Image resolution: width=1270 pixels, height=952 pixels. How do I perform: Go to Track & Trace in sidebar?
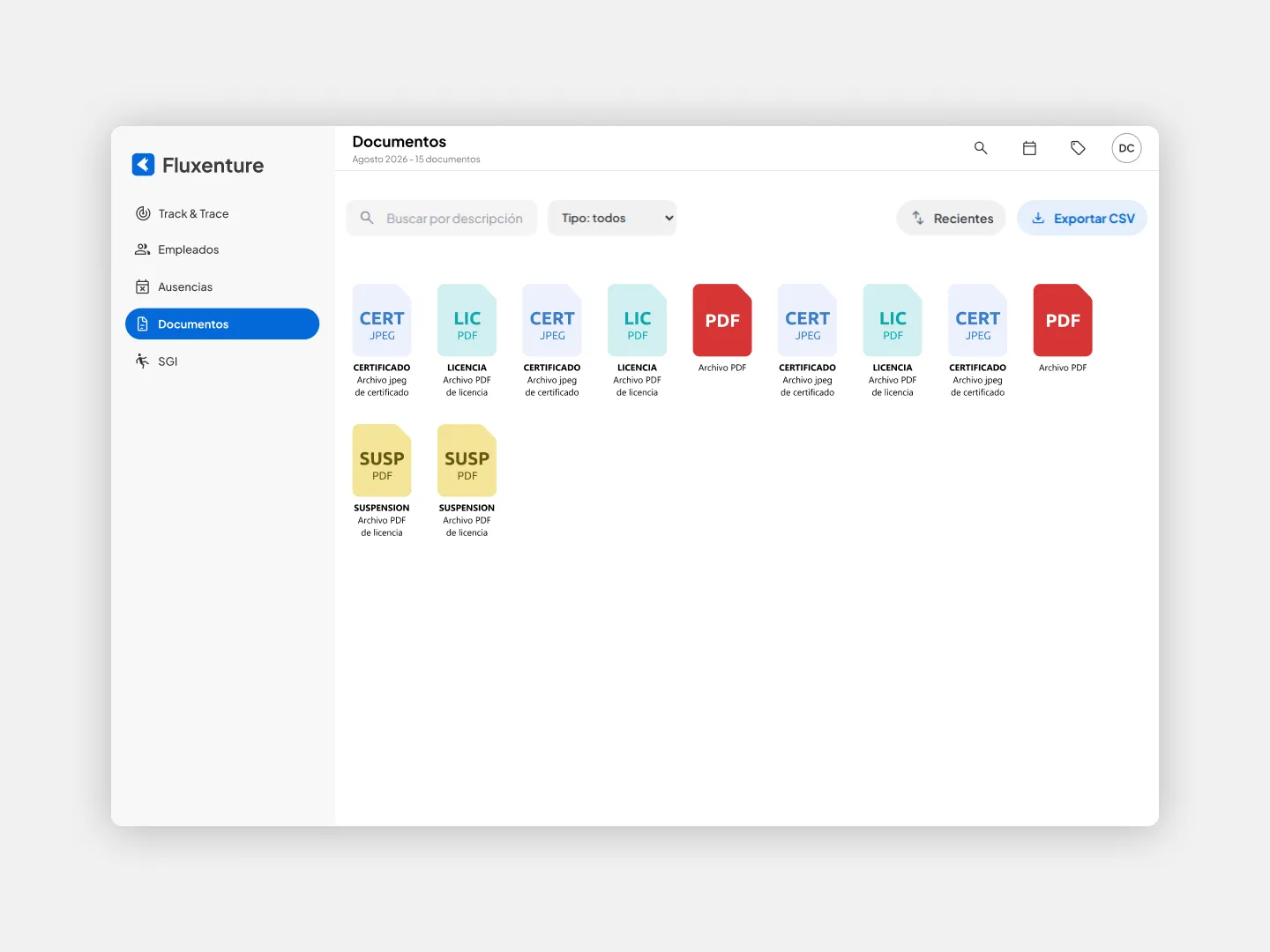click(x=222, y=213)
